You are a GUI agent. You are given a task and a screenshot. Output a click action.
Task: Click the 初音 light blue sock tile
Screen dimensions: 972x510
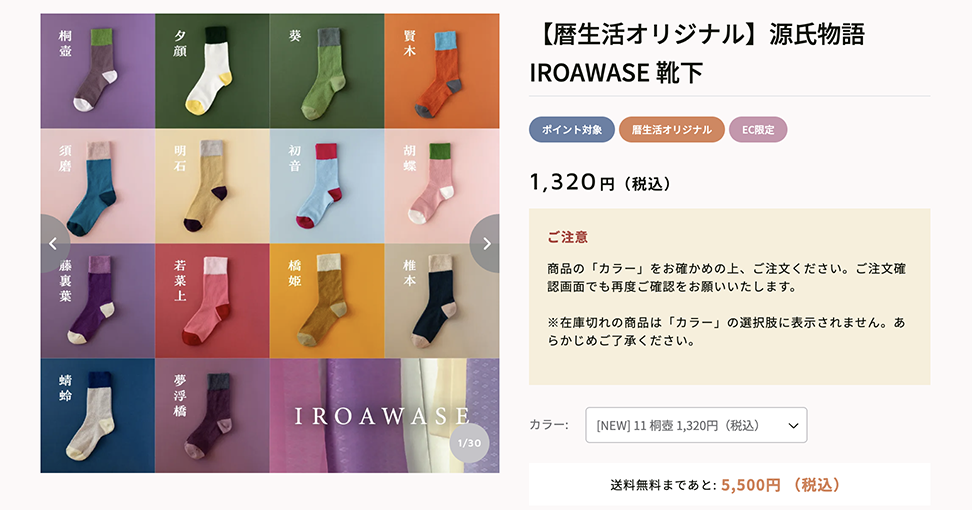pyautogui.click(x=327, y=186)
